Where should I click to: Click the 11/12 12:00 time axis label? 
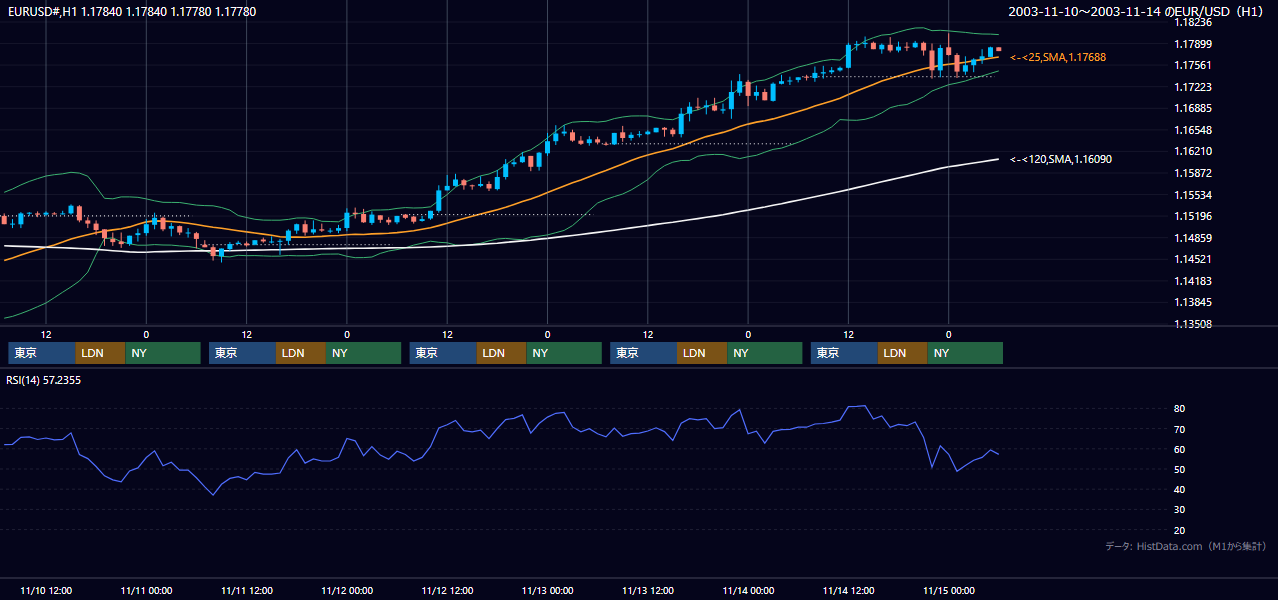click(447, 590)
